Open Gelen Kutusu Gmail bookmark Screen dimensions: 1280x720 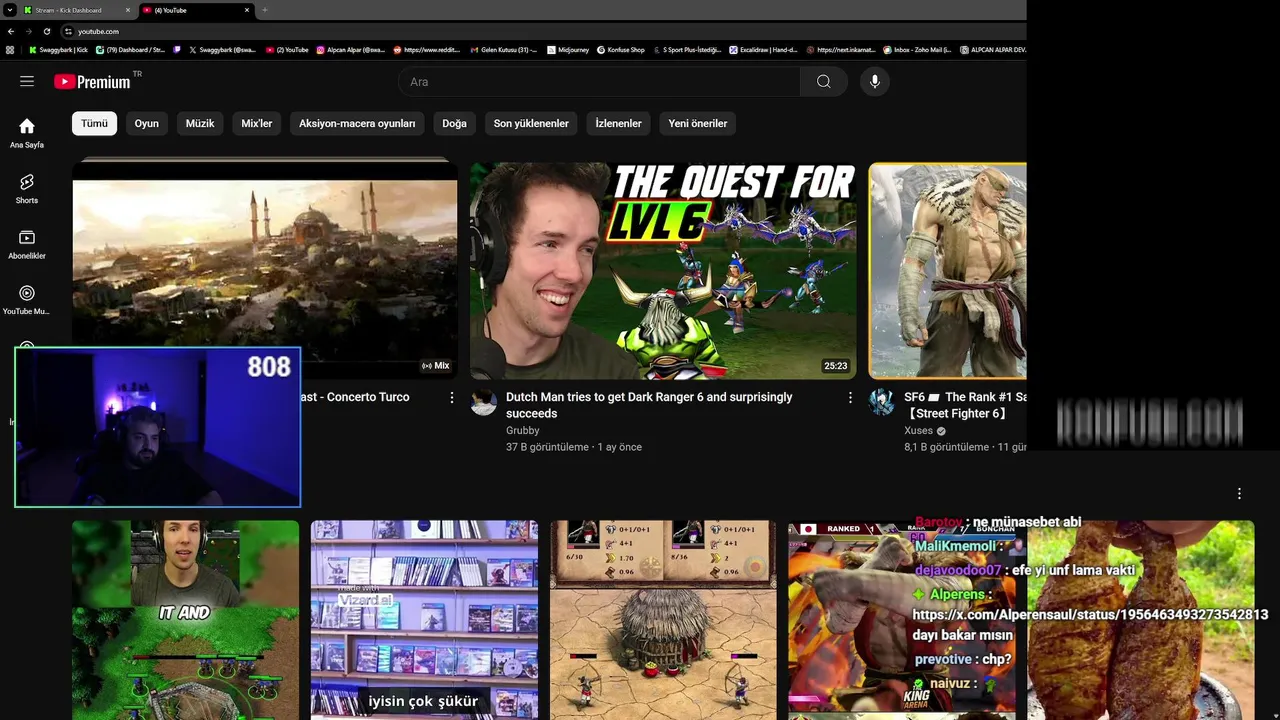tap(503, 49)
